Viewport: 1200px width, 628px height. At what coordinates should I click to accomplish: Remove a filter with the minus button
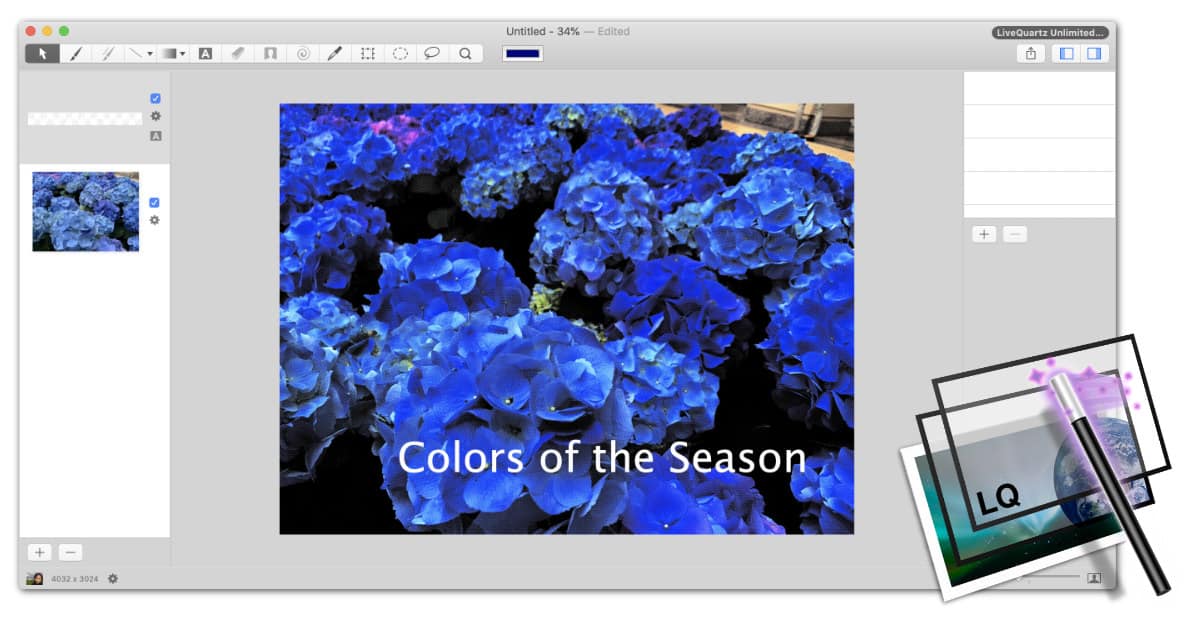tap(1014, 234)
